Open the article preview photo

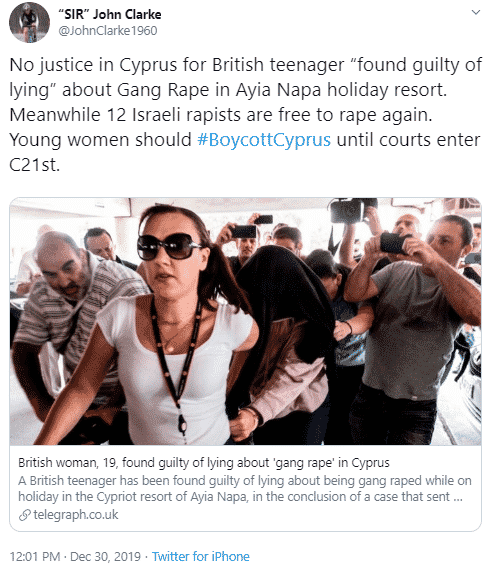(245, 321)
